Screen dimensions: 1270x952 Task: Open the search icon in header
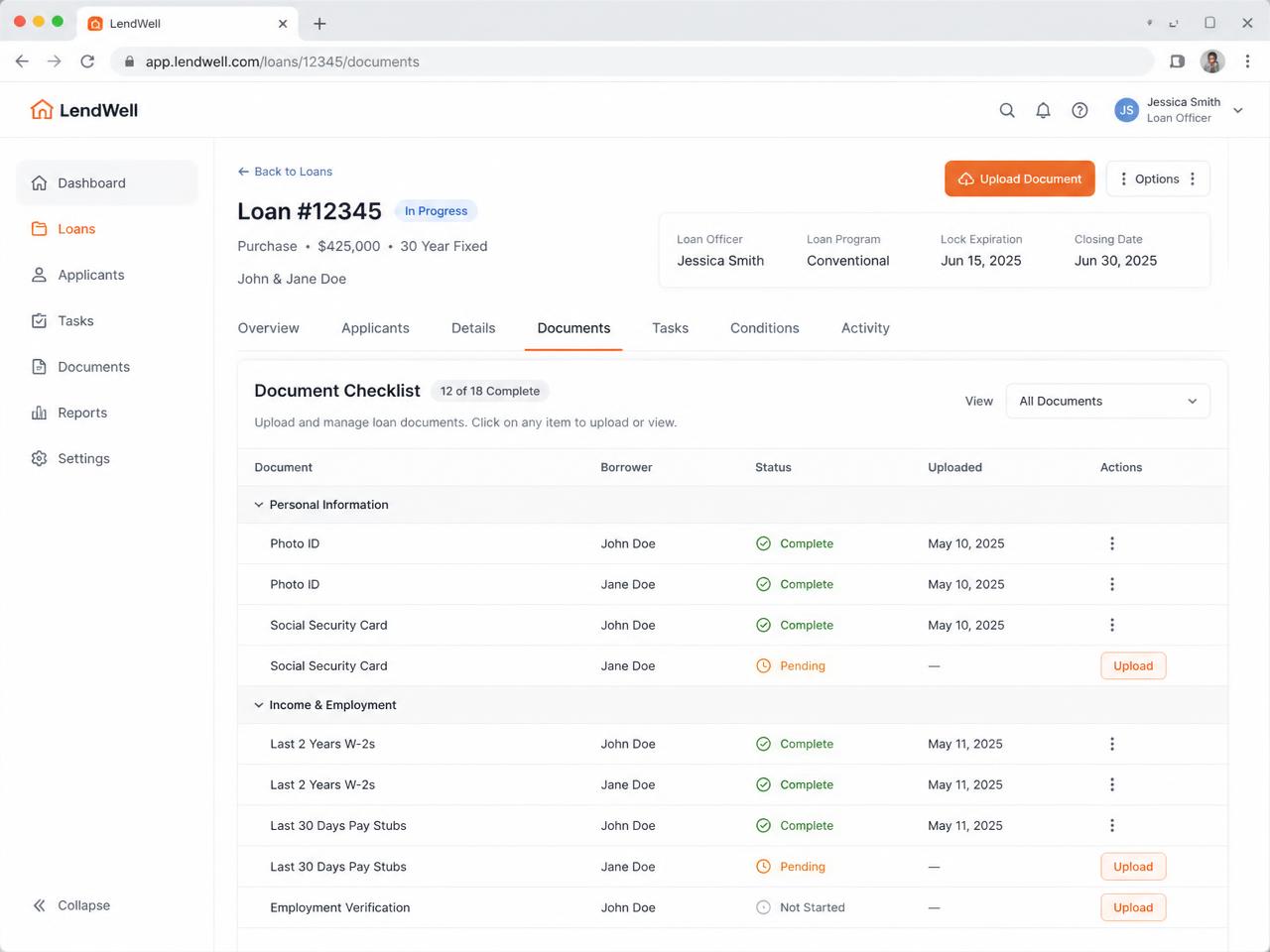[1007, 110]
